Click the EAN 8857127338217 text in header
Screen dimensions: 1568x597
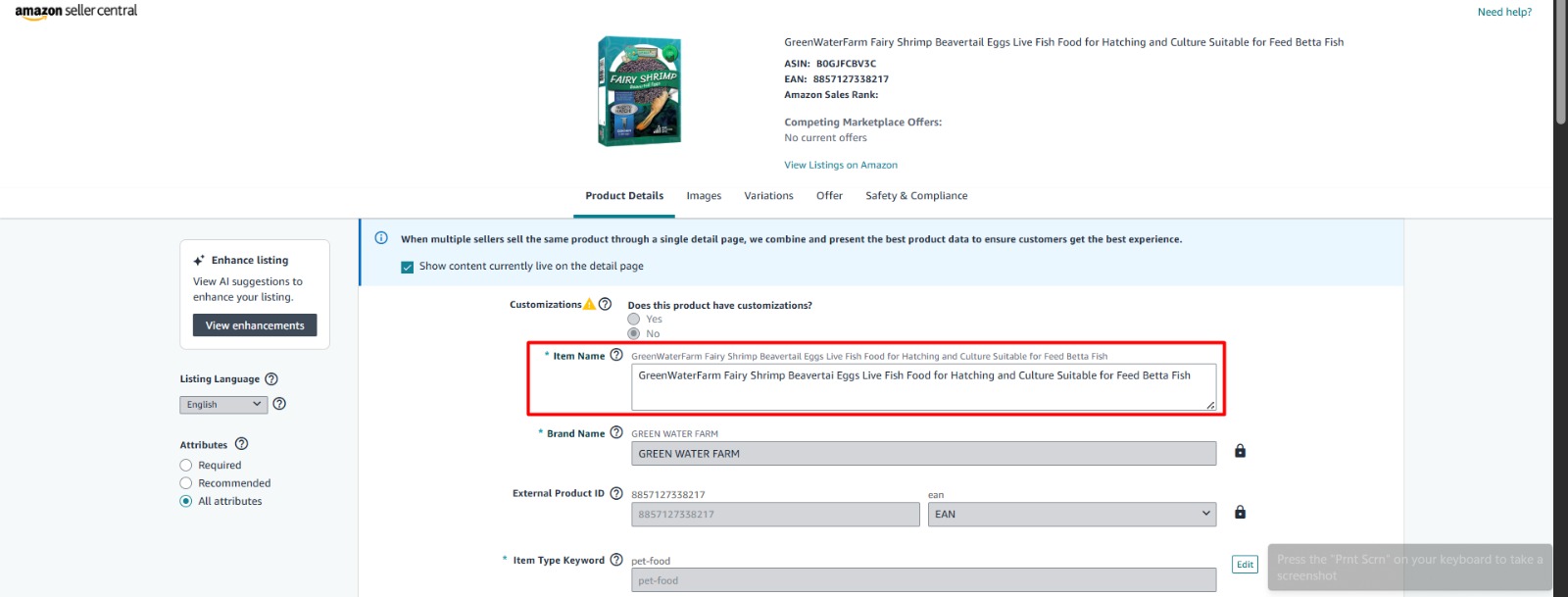[x=836, y=79]
